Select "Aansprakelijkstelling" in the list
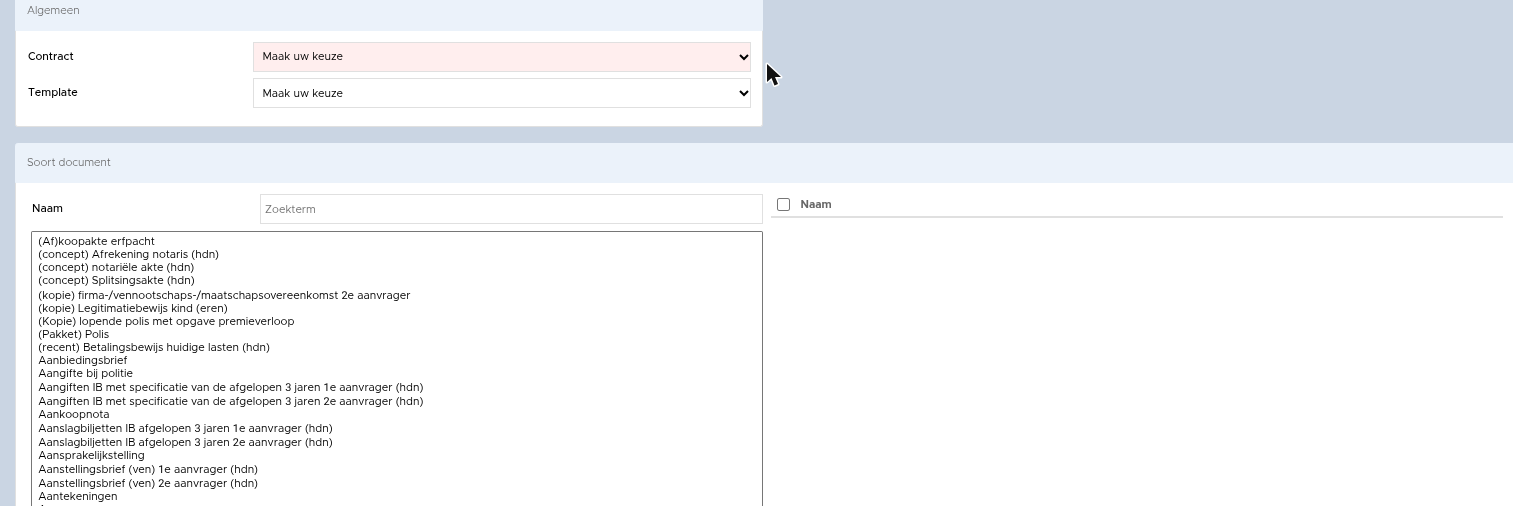 click(397, 455)
